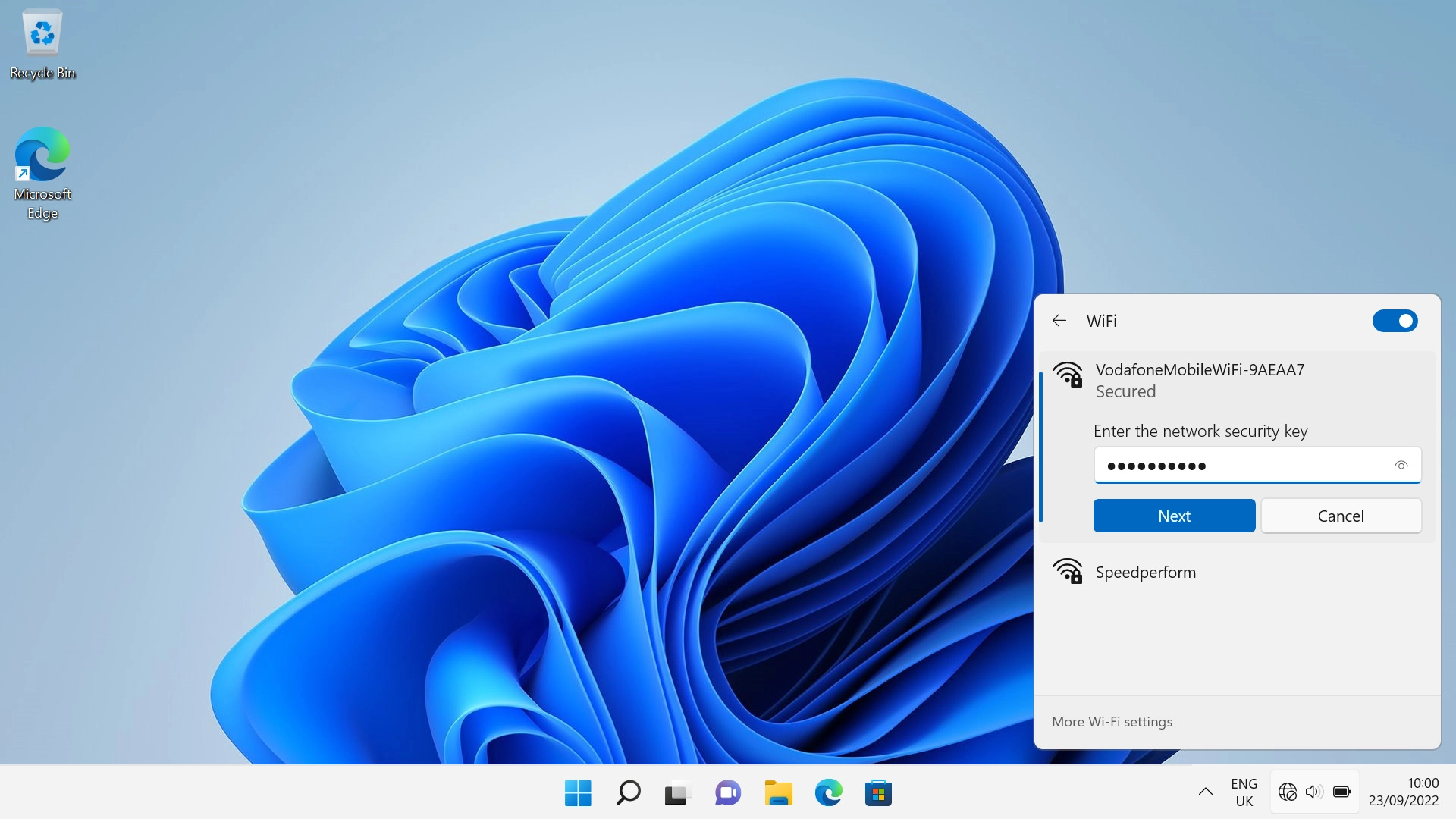Open File Explorer from taskbar
Screen dimensions: 1456x819
[x=778, y=793]
